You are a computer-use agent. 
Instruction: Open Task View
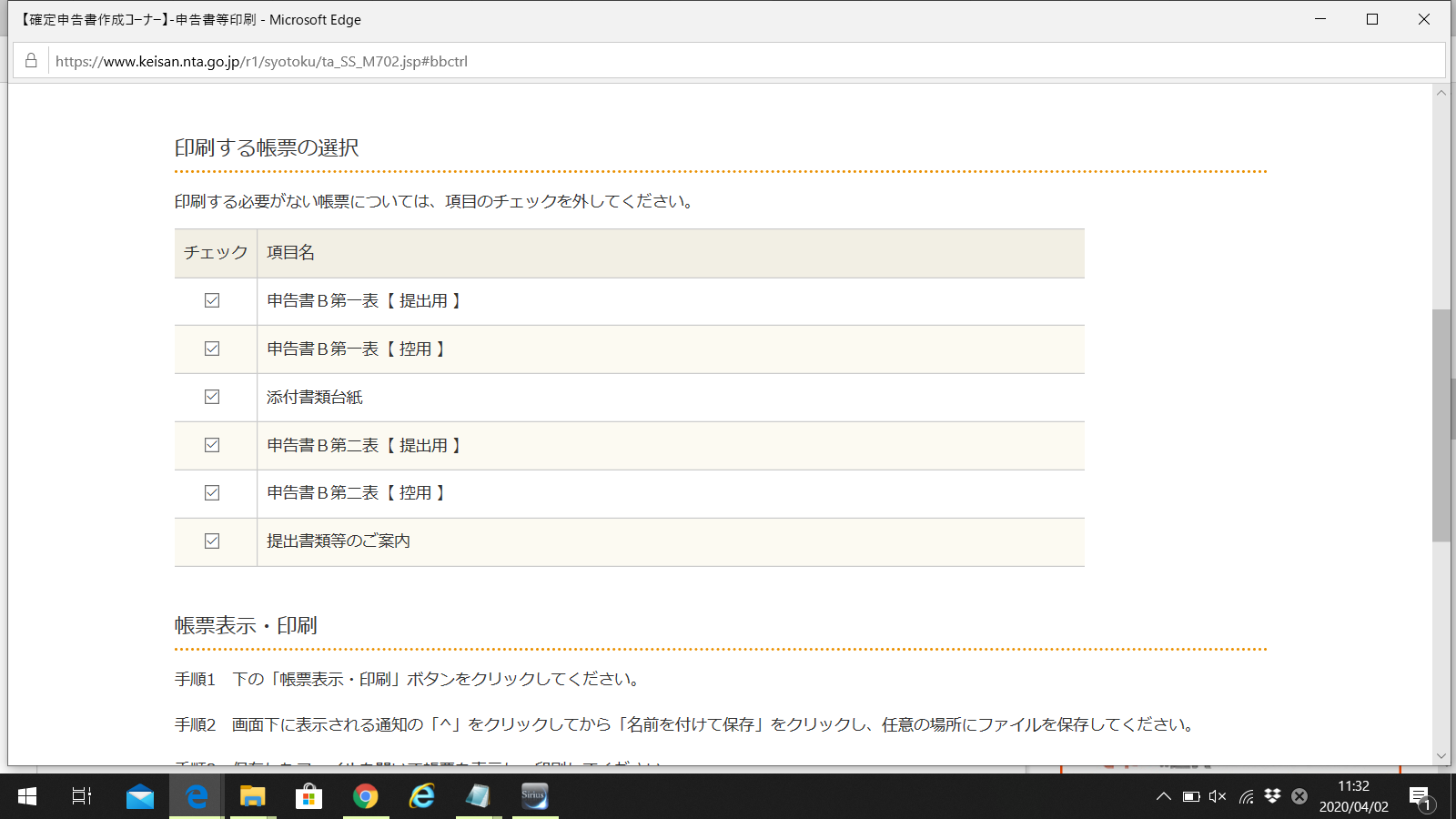point(82,796)
